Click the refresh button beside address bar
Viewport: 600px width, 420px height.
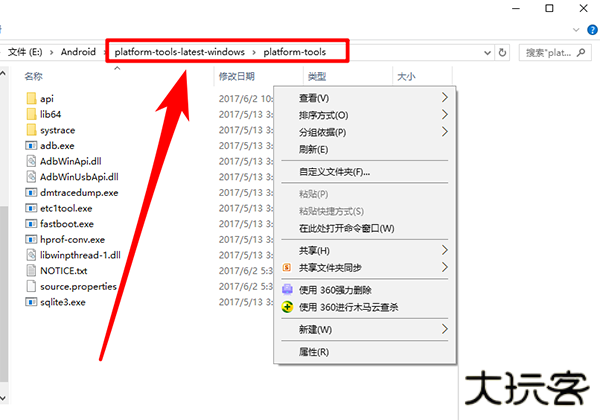coord(503,51)
